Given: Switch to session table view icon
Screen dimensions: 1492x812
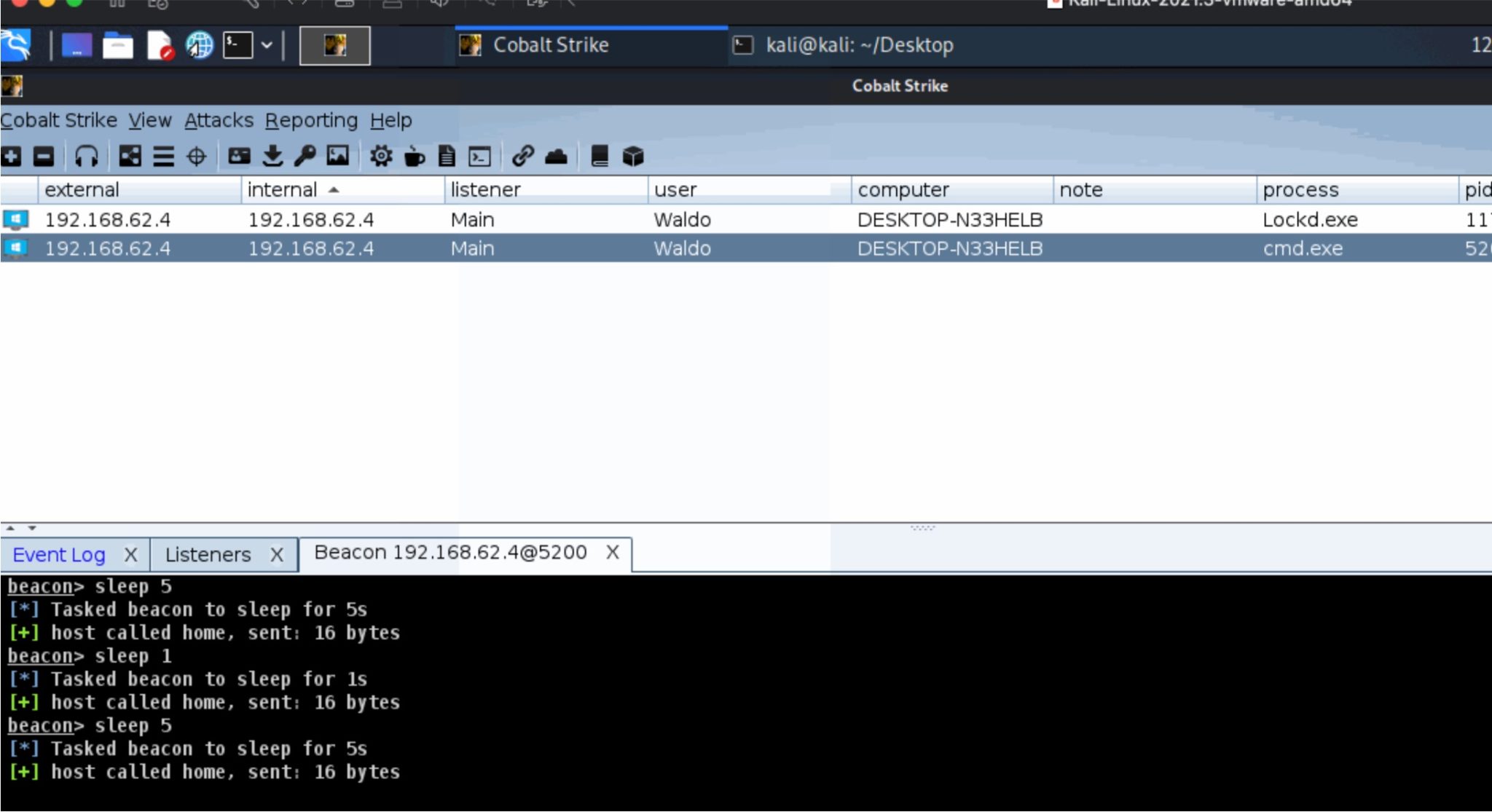Looking at the screenshot, I should [163, 156].
